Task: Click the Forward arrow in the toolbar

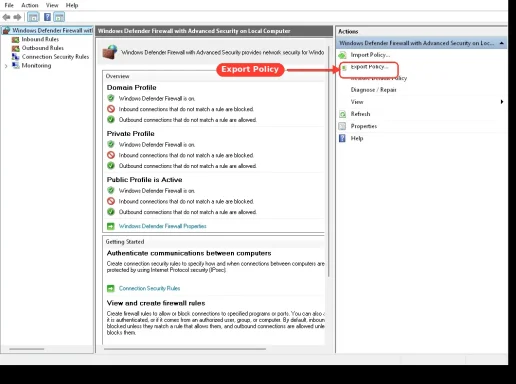Action: pyautogui.click(x=17, y=17)
